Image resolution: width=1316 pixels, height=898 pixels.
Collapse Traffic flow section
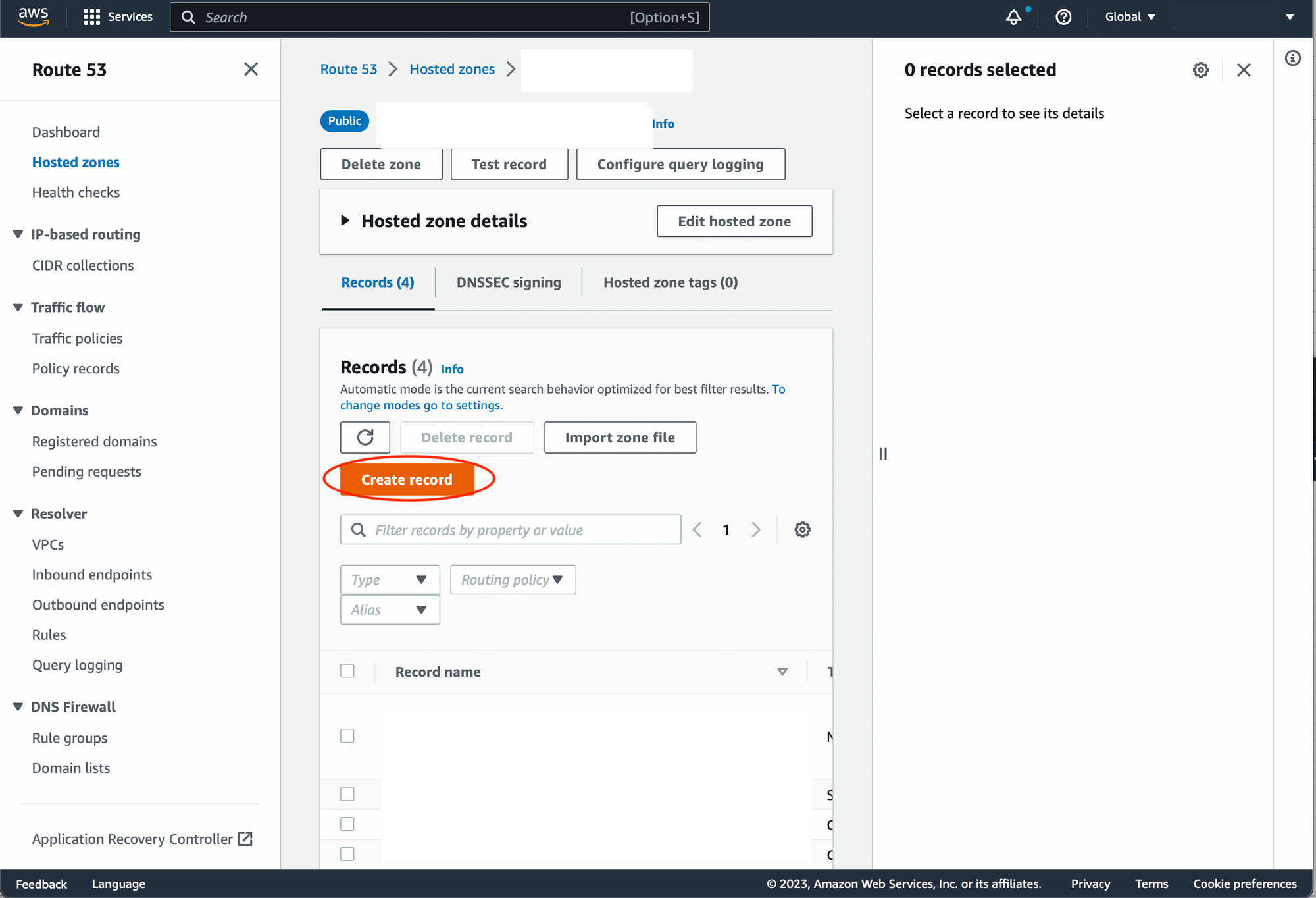coord(18,307)
